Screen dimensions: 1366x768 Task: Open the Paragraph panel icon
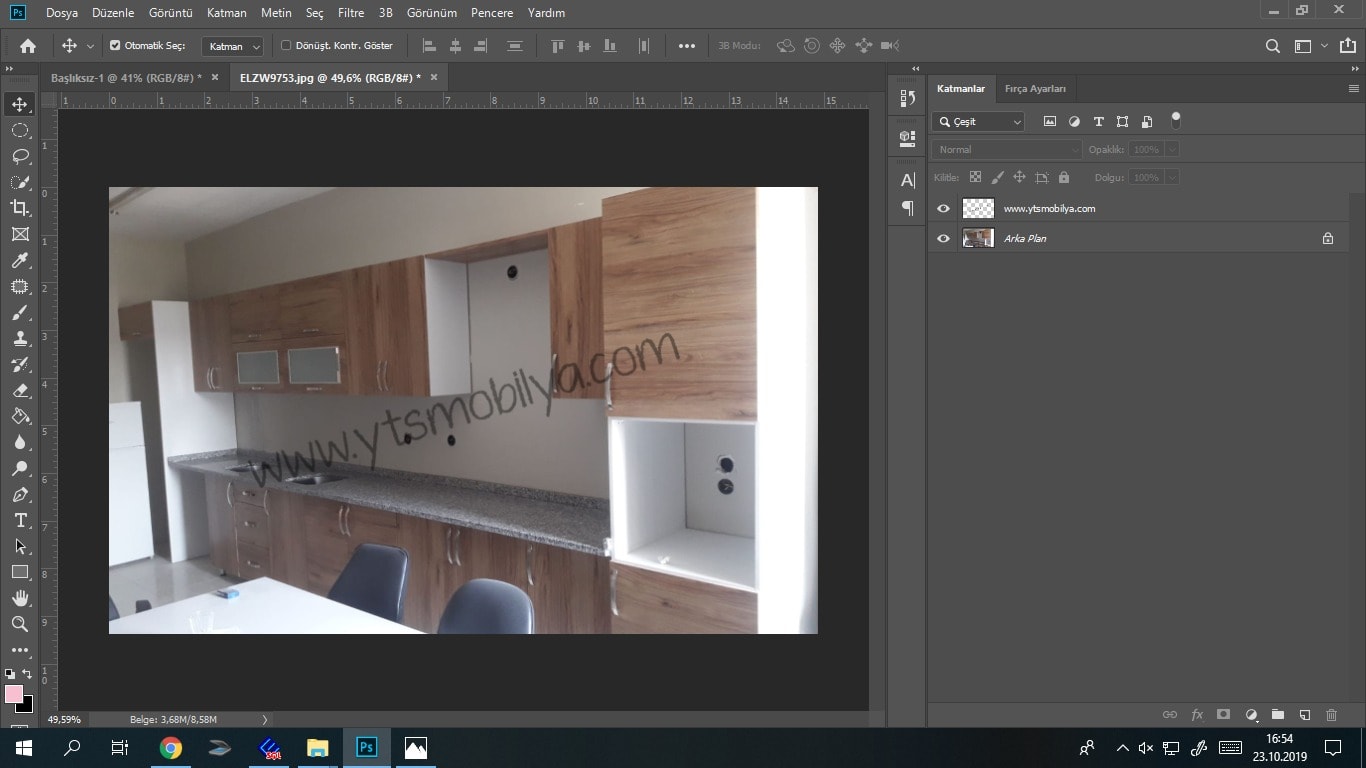click(x=908, y=208)
